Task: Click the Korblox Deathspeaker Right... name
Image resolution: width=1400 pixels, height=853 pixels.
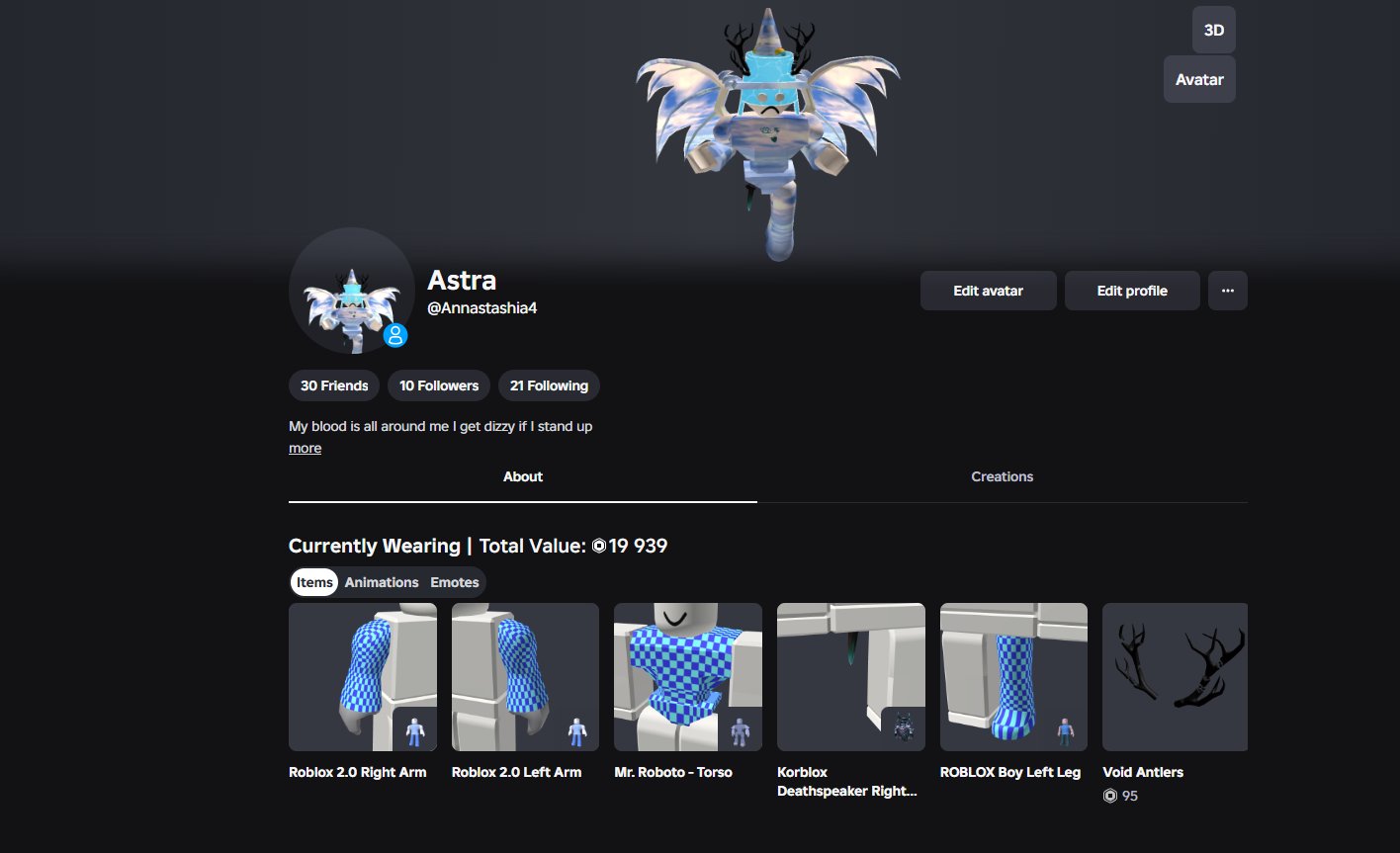Action: (847, 782)
